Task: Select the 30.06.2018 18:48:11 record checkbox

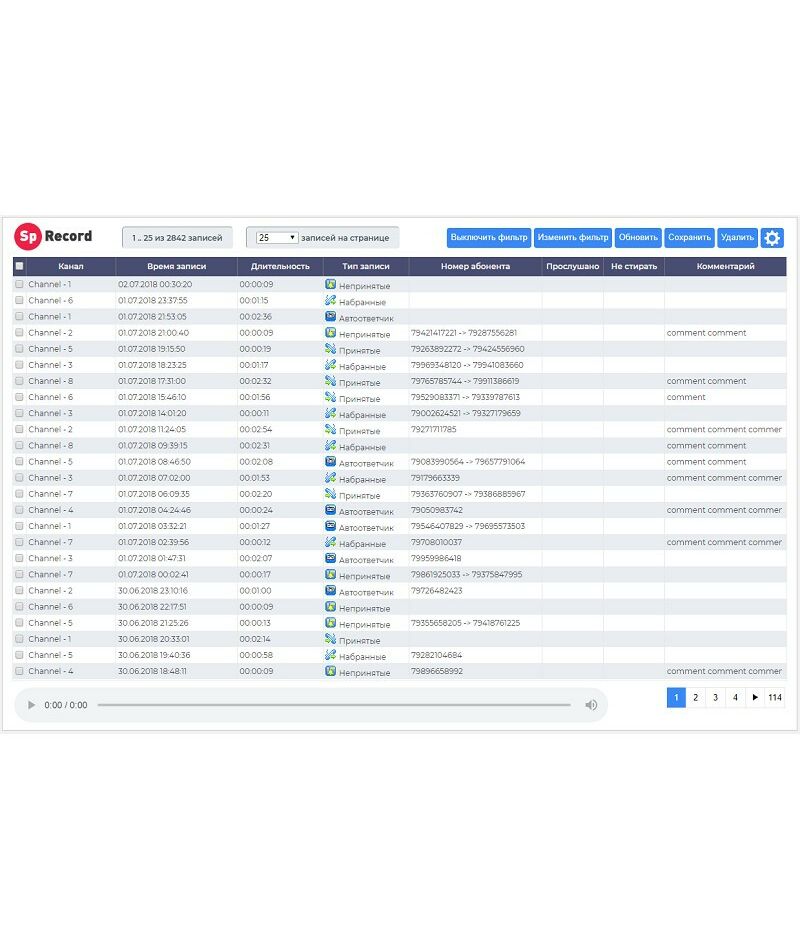Action: tap(19, 671)
